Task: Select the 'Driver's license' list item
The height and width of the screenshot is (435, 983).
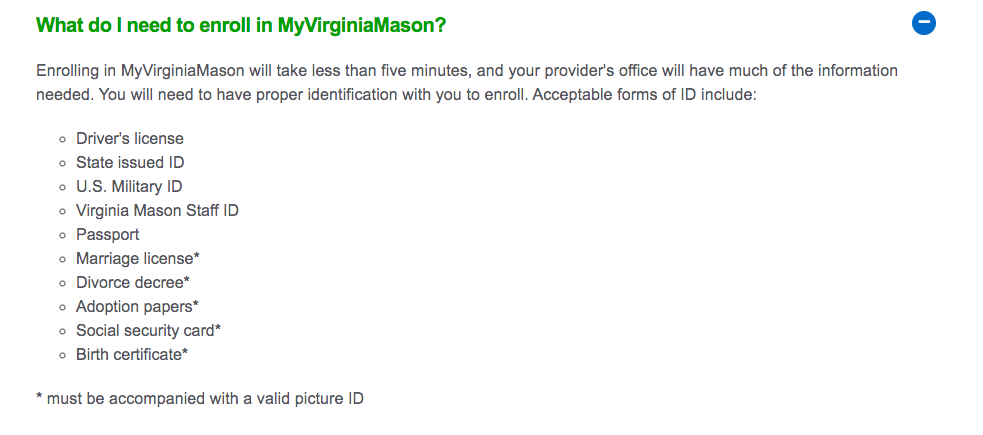Action: click(x=130, y=138)
